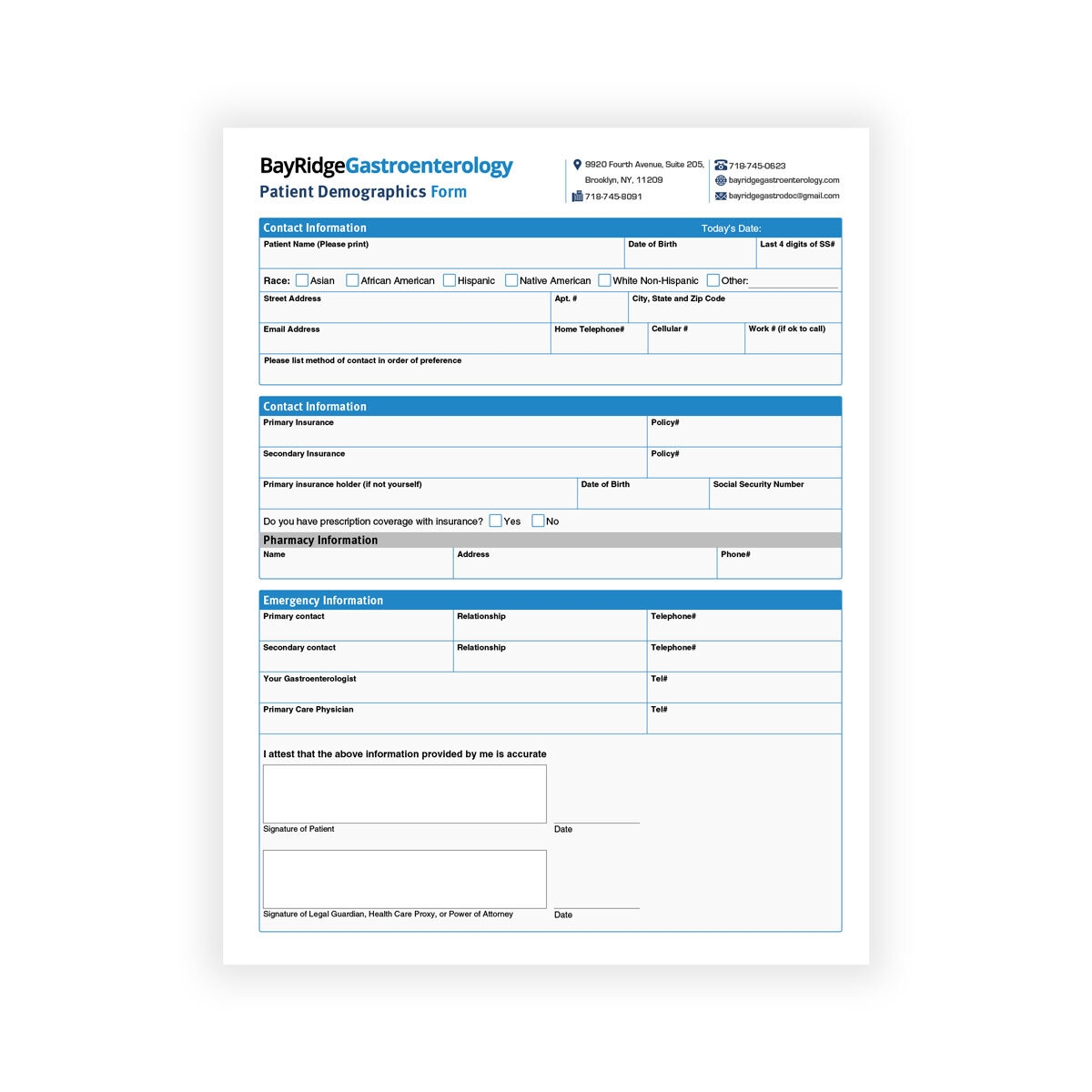
Task: Click the Legal Guardian signature box
Action: click(405, 879)
